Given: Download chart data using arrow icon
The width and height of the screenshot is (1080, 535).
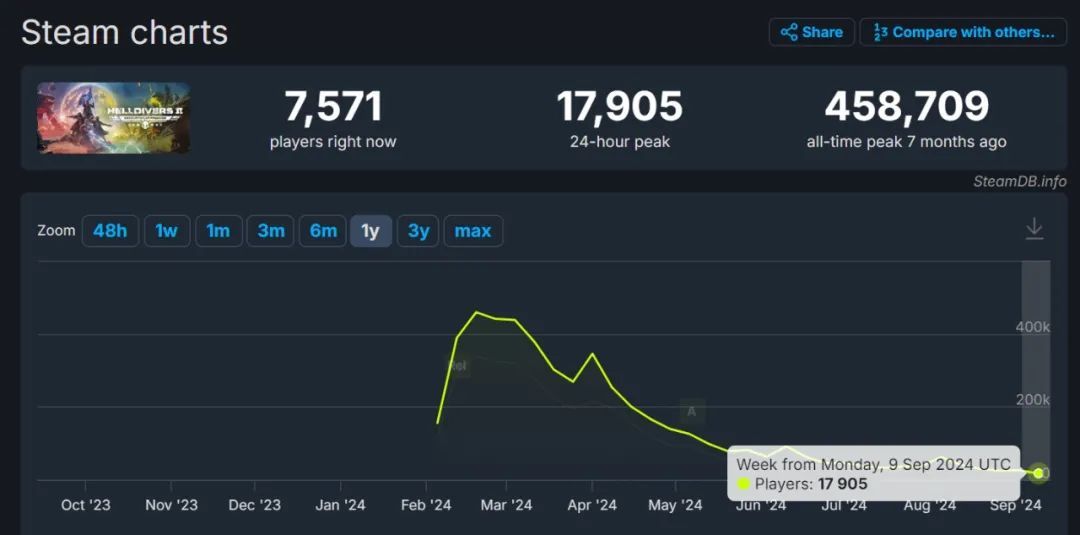Looking at the screenshot, I should point(1034,229).
